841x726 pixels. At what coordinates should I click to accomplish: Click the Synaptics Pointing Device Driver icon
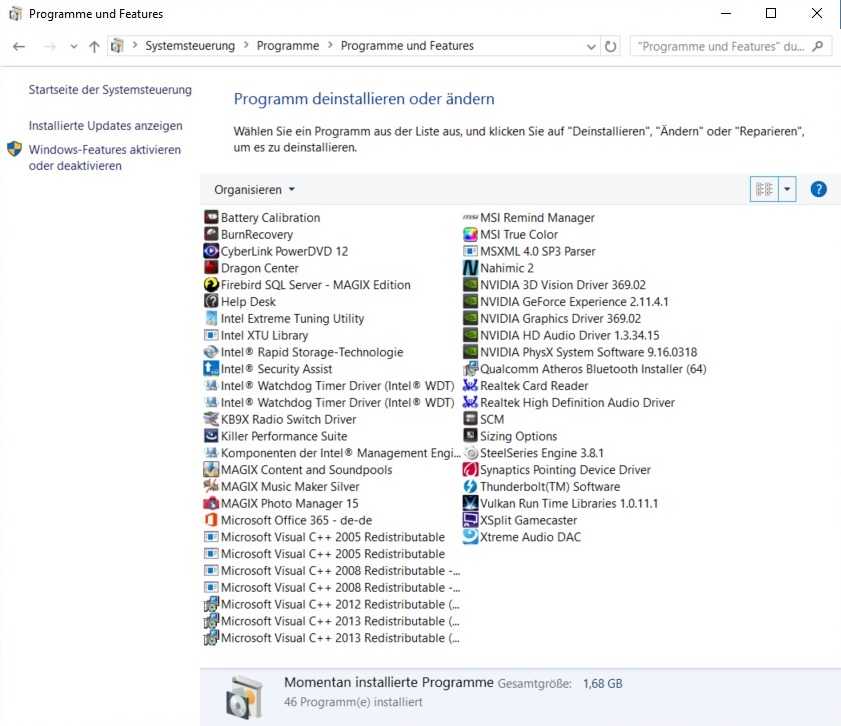coord(470,469)
